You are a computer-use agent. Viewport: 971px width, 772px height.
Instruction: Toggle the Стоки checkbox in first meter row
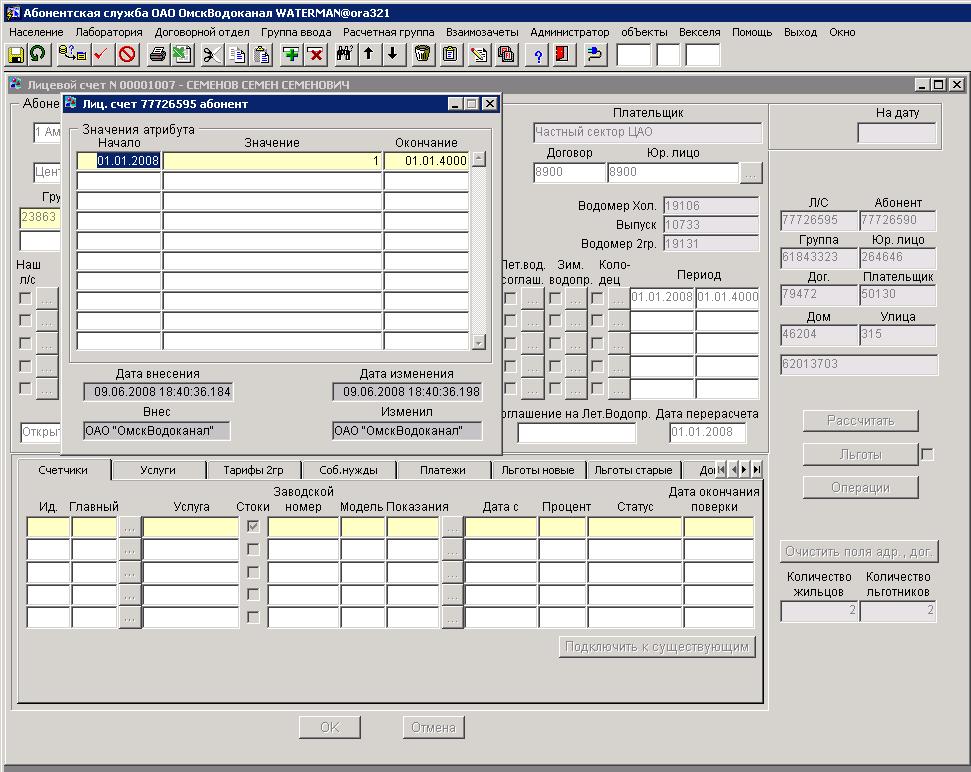[253, 527]
